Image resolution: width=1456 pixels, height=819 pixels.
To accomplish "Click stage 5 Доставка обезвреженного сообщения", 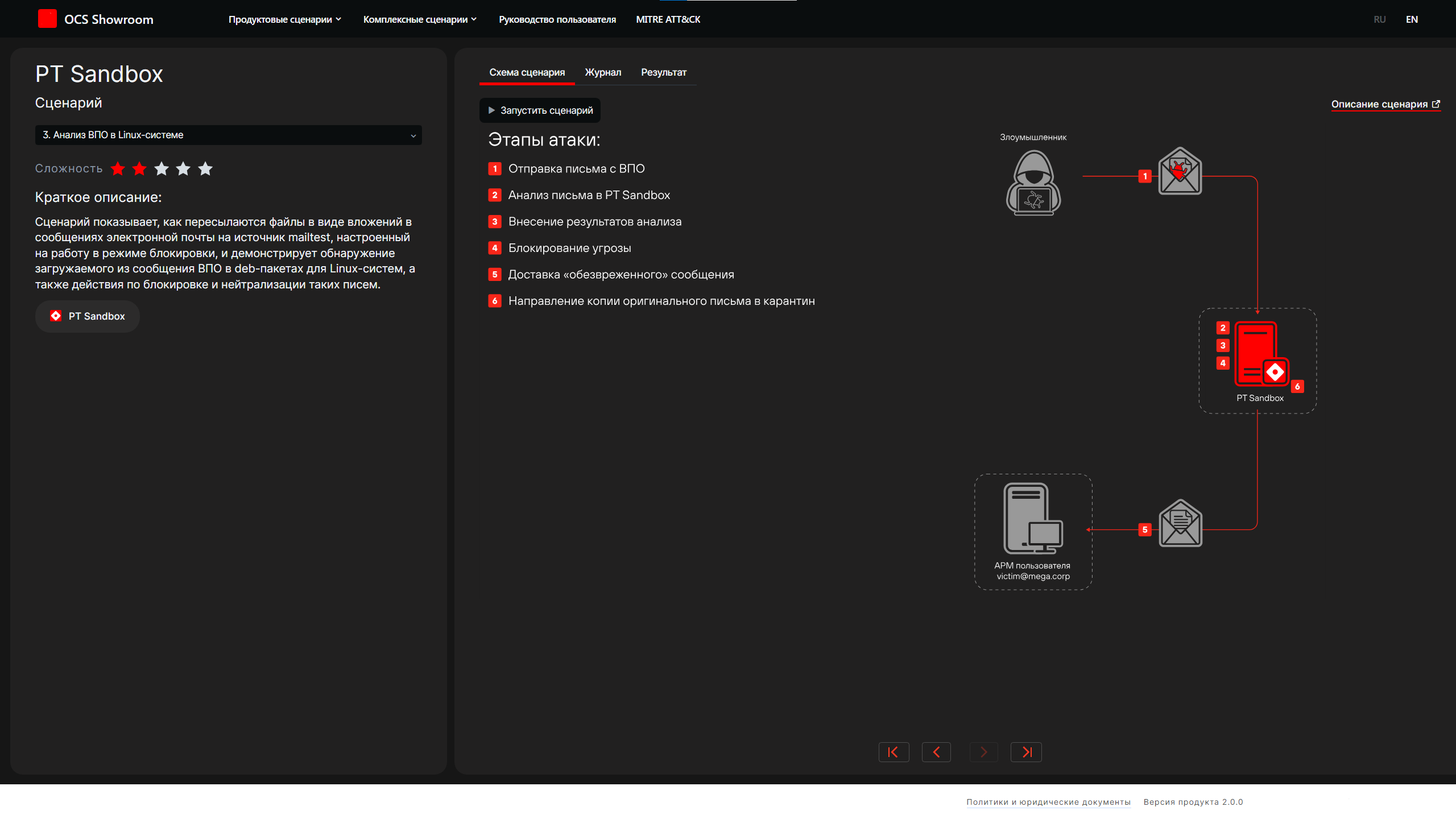I will (x=611, y=274).
